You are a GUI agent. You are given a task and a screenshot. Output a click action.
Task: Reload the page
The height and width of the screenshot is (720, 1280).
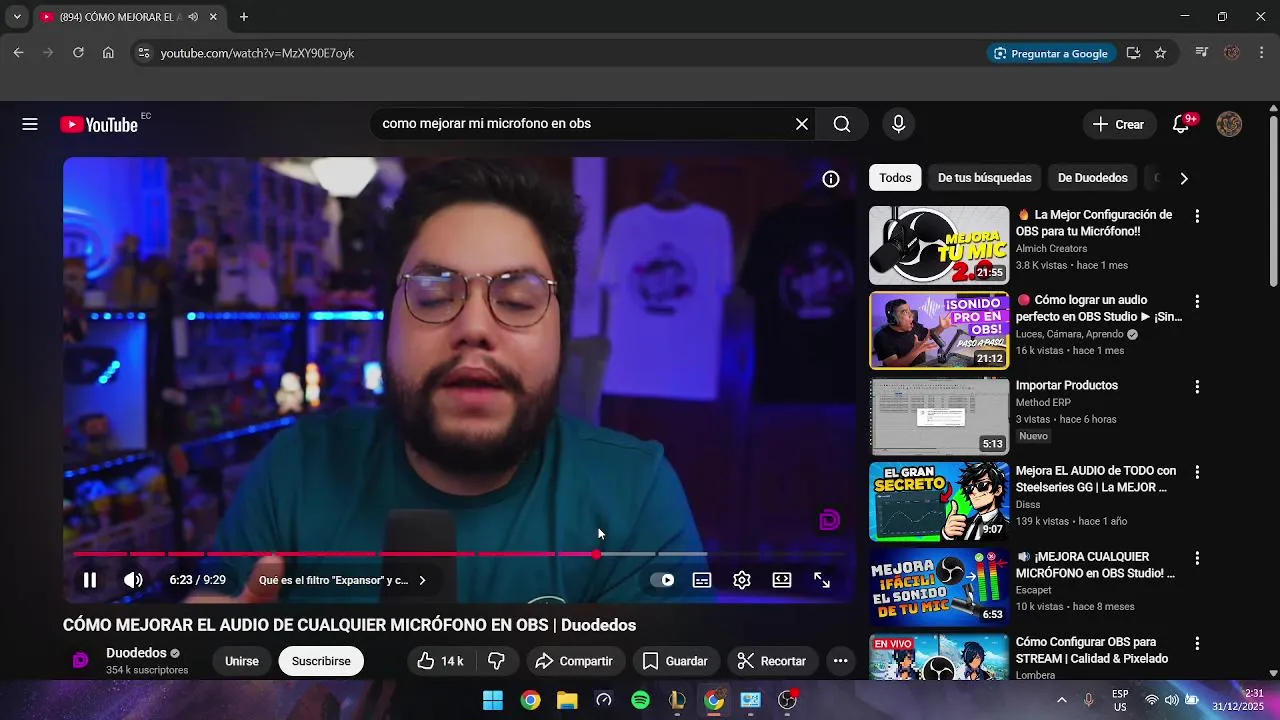point(78,53)
